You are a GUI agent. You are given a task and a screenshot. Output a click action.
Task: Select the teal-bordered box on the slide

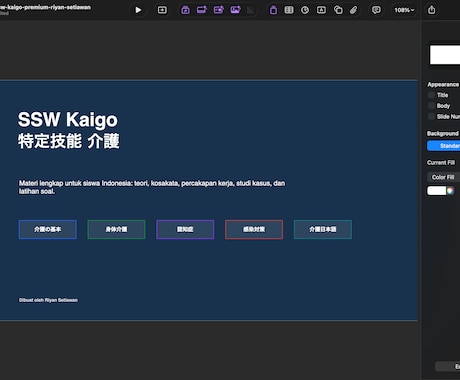323,229
